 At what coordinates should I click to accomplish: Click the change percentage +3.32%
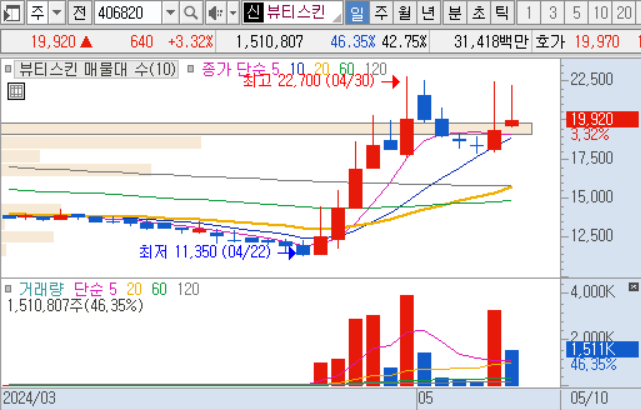tap(191, 41)
